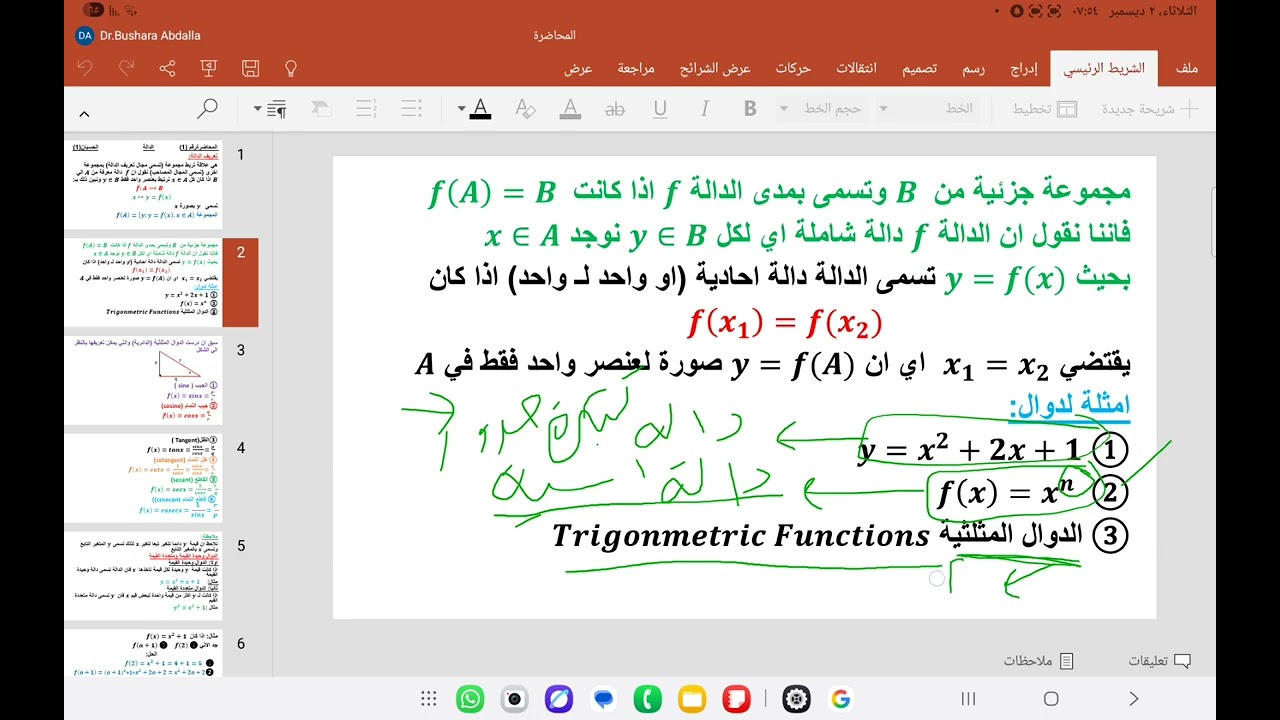Viewport: 1280px width, 720px height.
Task: Click the Undo arrow icon
Action: click(x=85, y=68)
